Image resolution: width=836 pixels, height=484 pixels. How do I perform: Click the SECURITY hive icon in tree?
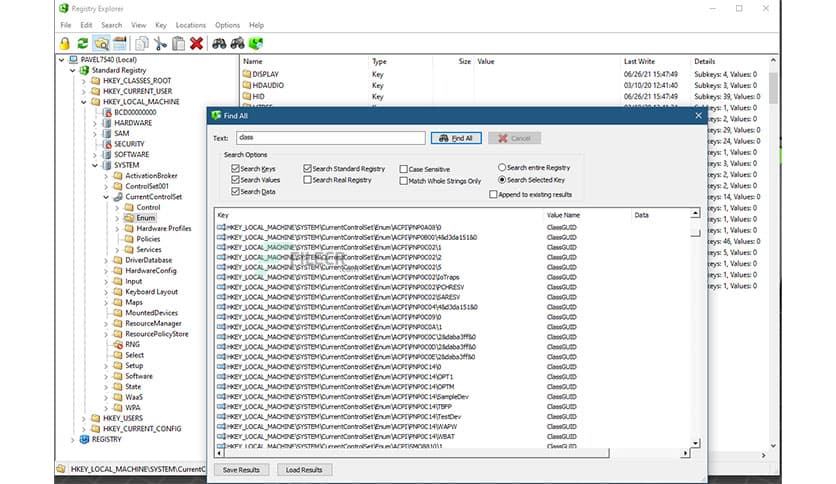107,144
